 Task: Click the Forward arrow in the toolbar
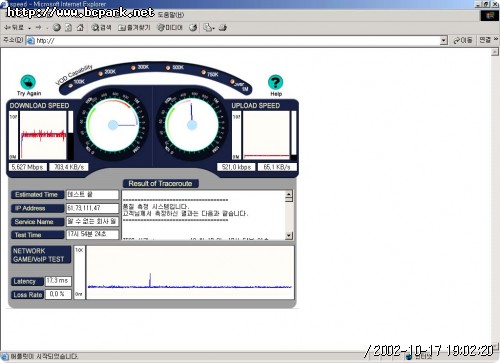coord(39,28)
